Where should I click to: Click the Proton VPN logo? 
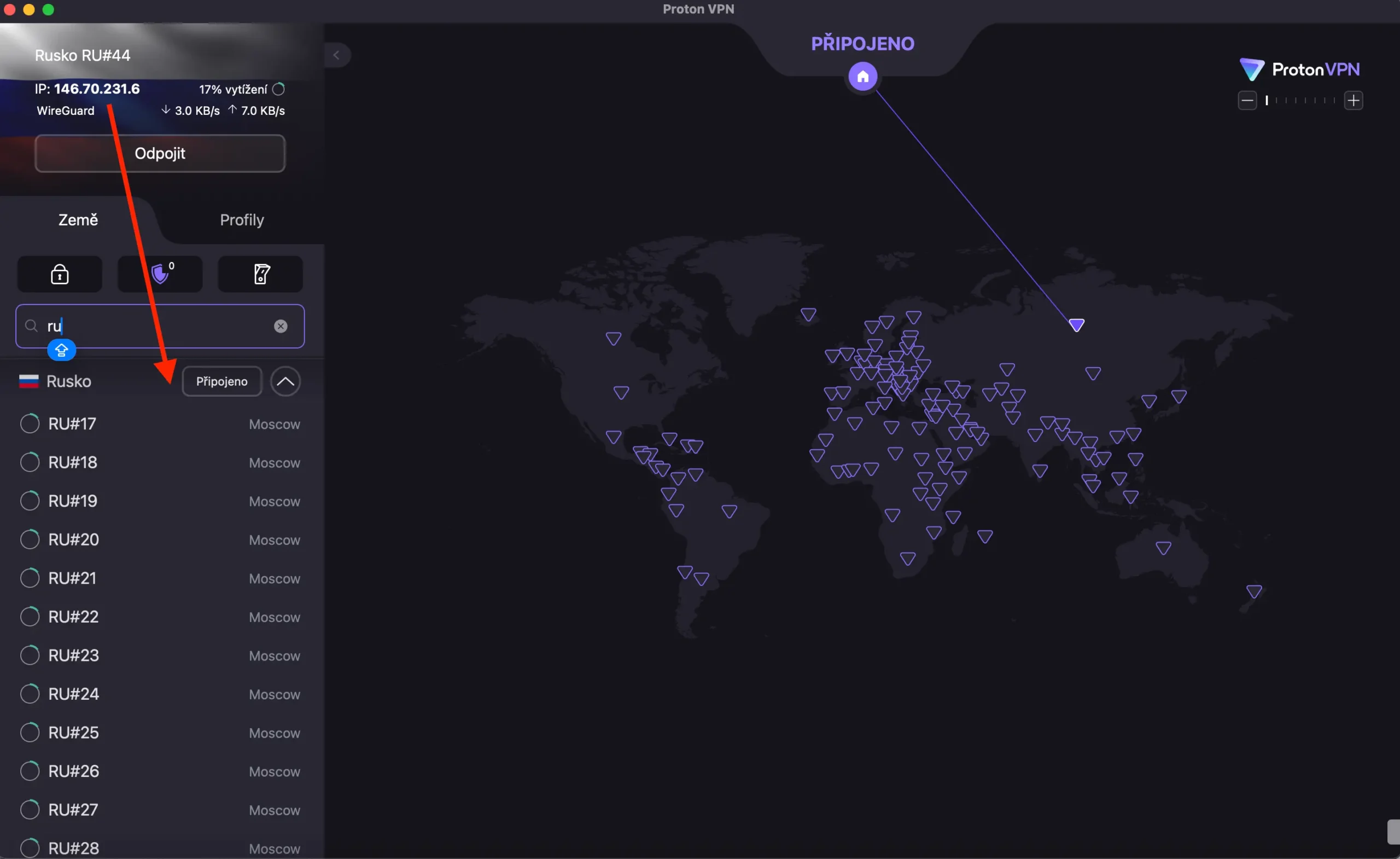(1300, 69)
